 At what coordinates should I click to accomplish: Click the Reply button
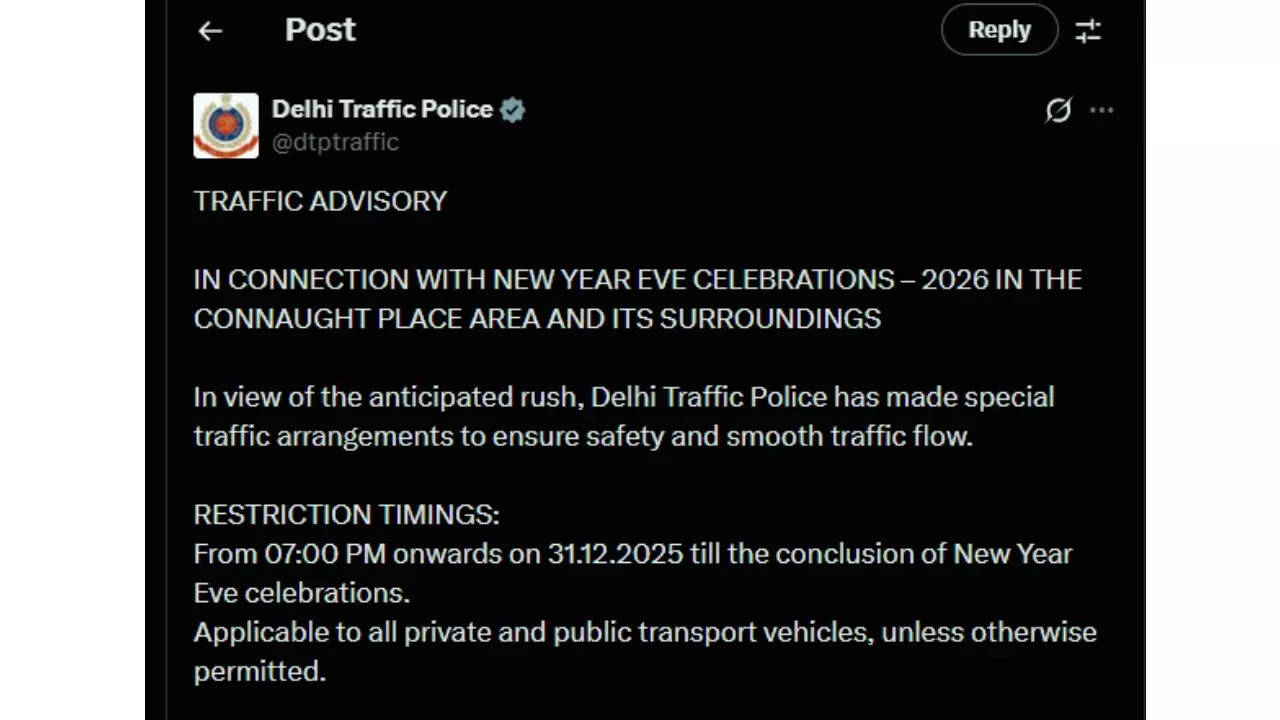click(999, 30)
